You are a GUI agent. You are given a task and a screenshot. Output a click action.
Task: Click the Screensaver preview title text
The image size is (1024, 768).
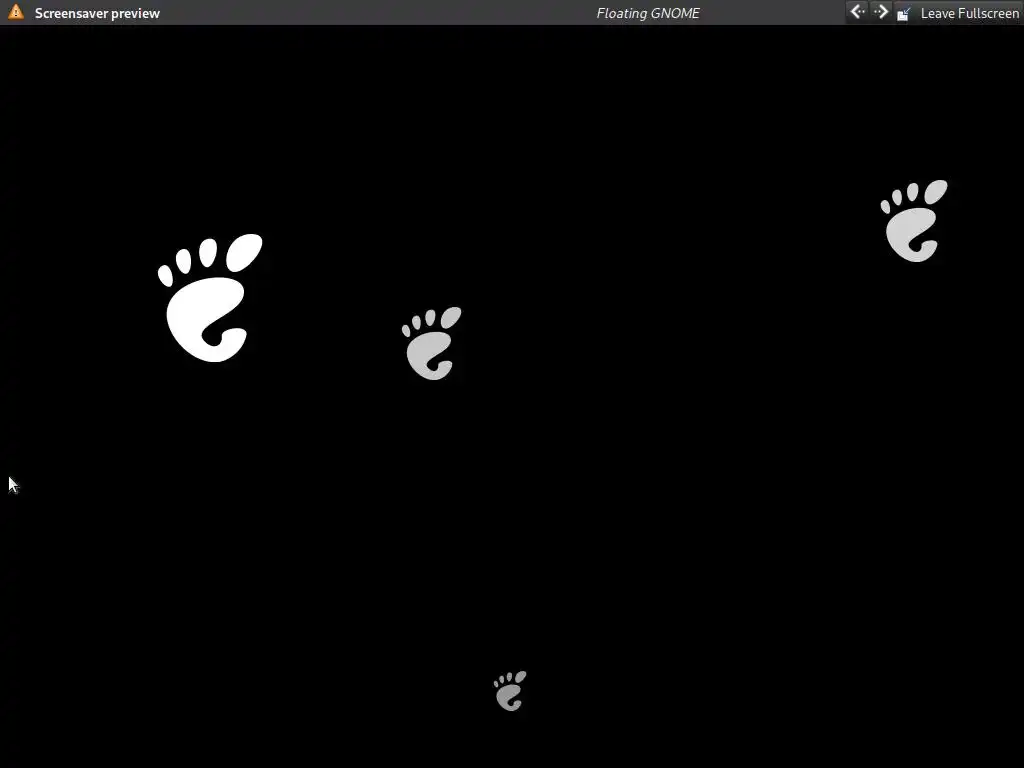pos(97,13)
